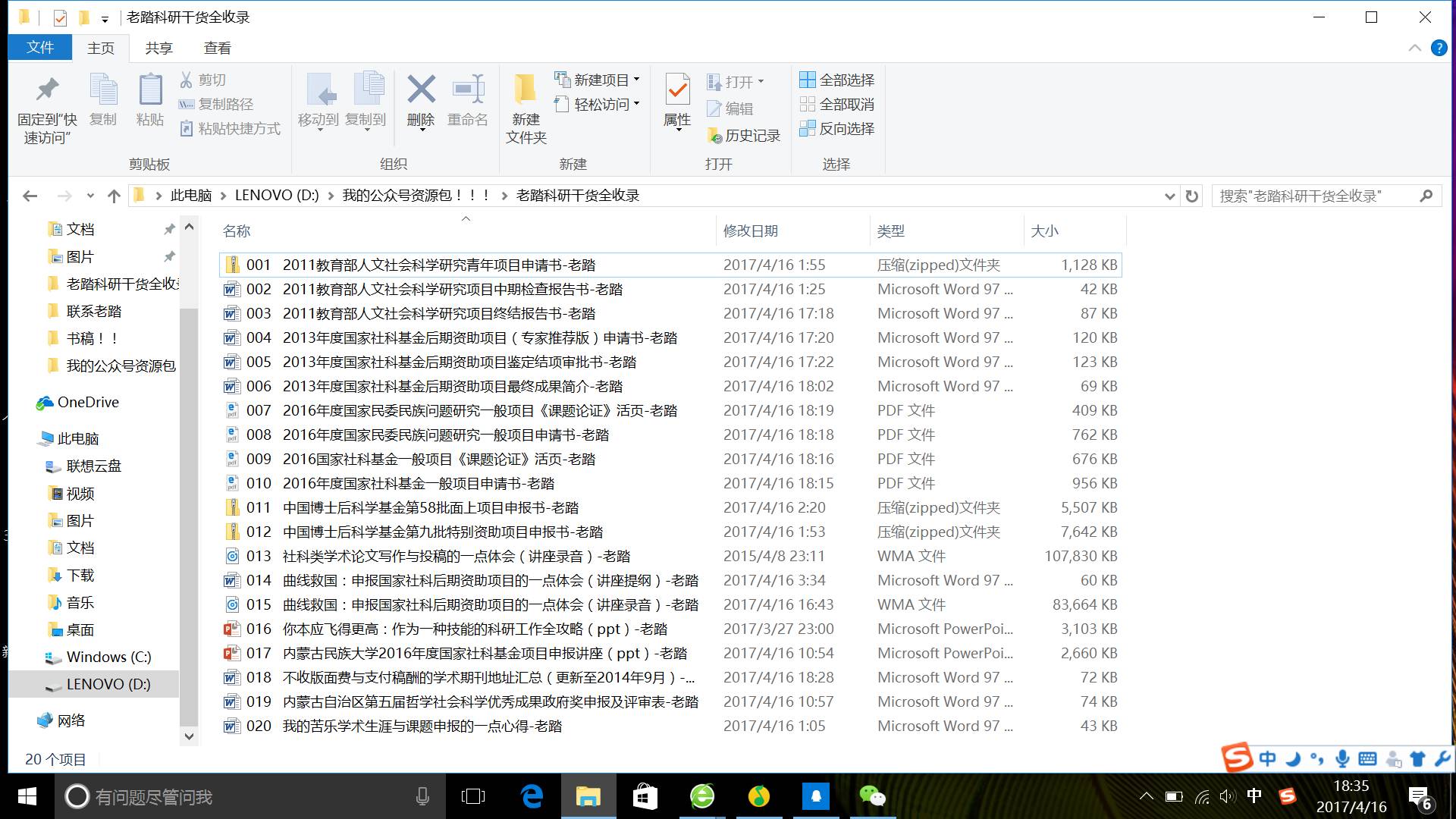Click Select None (全部取消) option
The height and width of the screenshot is (819, 1456).
pyautogui.click(x=837, y=105)
